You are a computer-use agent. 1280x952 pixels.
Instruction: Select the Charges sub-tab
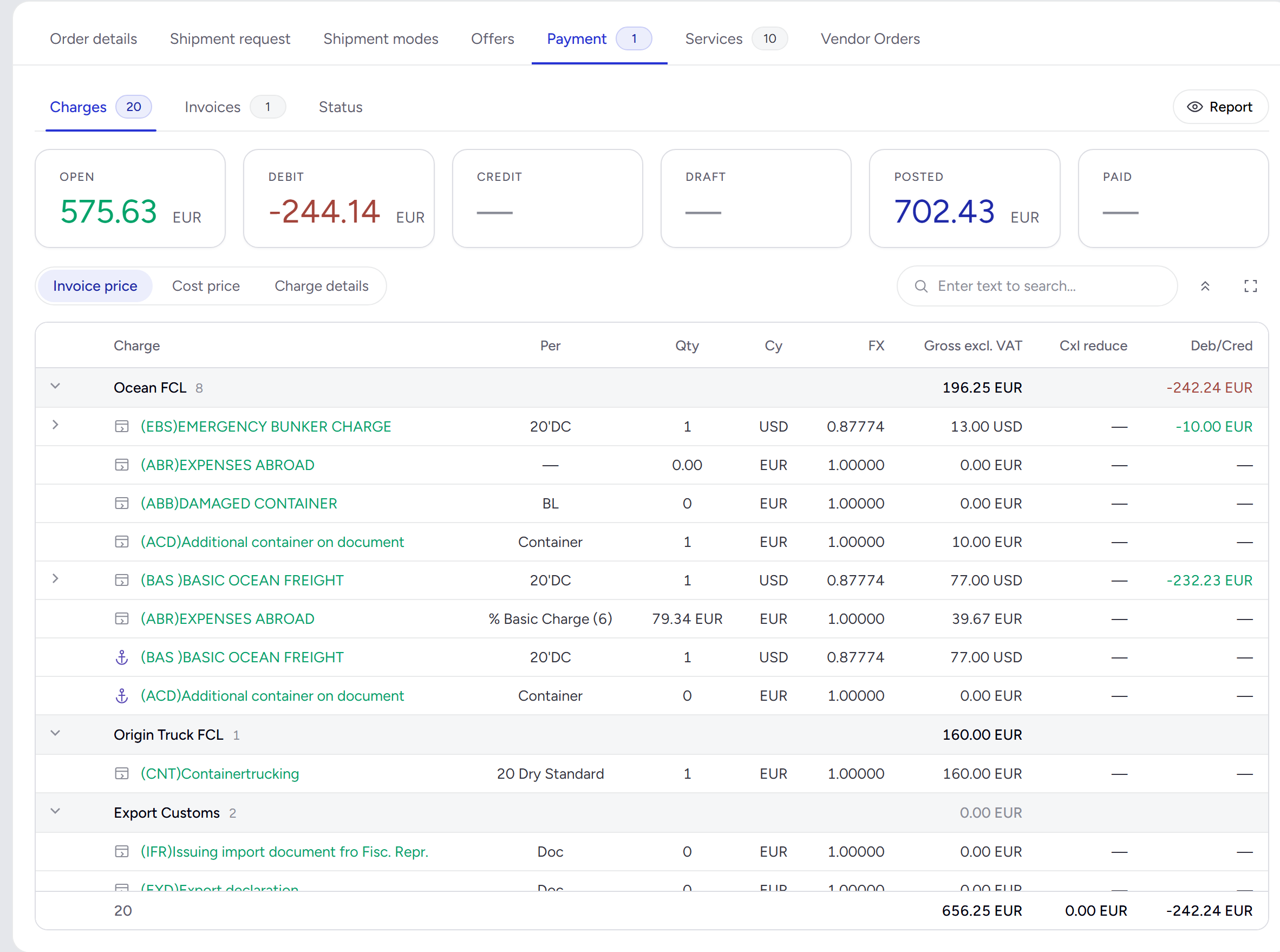pos(100,107)
